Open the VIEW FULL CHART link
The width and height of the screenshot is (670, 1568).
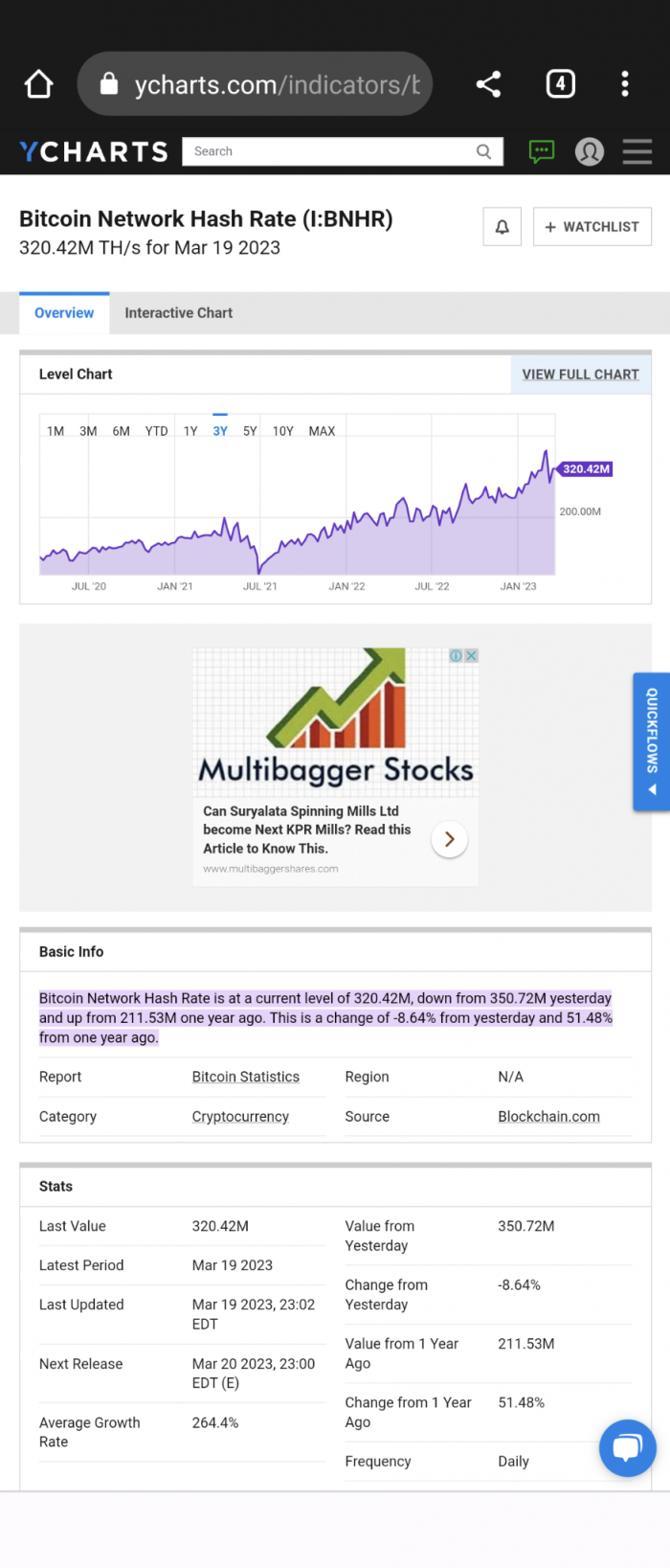[580, 375]
